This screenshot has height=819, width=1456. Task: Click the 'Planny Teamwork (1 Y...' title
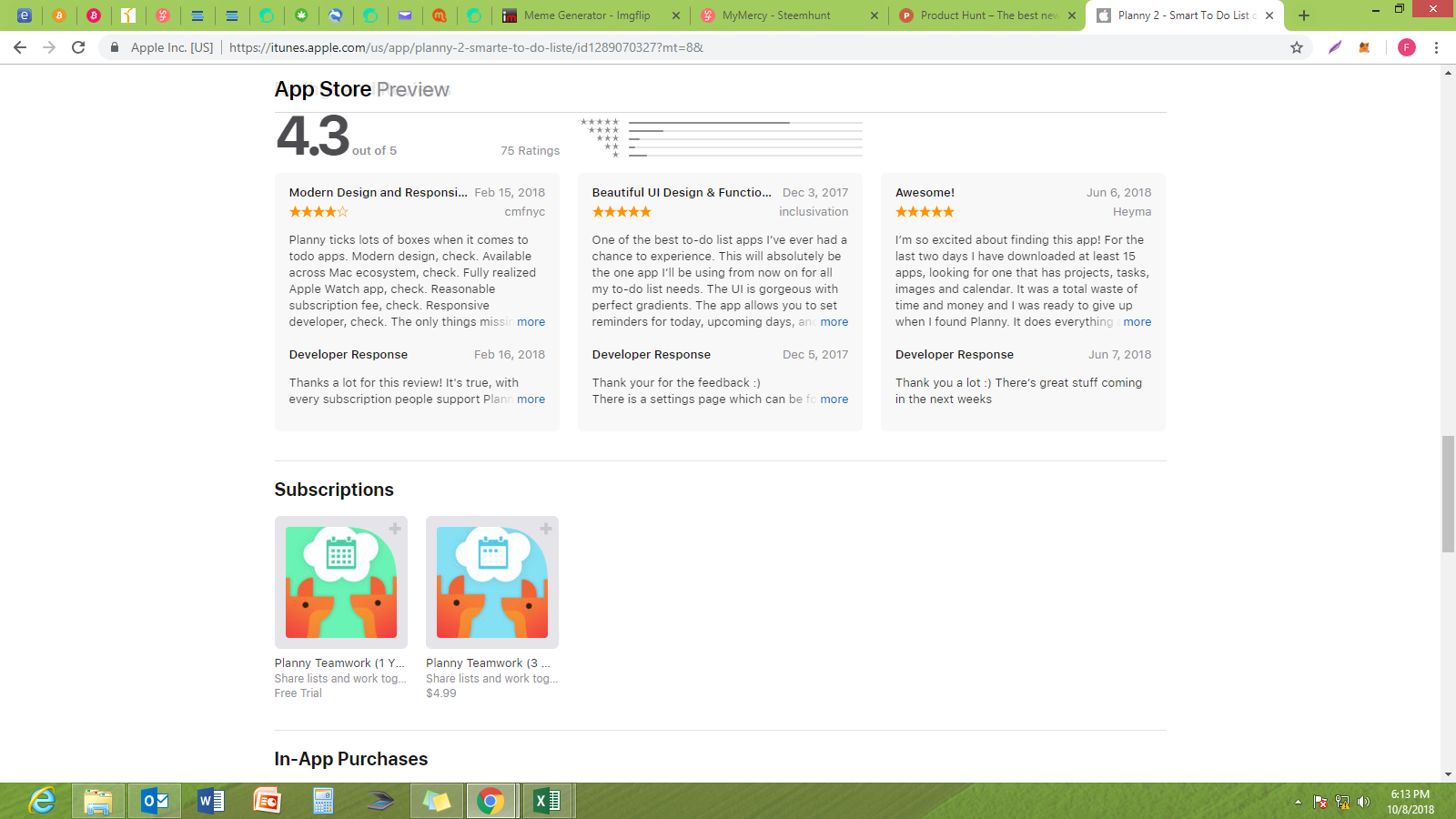(339, 663)
